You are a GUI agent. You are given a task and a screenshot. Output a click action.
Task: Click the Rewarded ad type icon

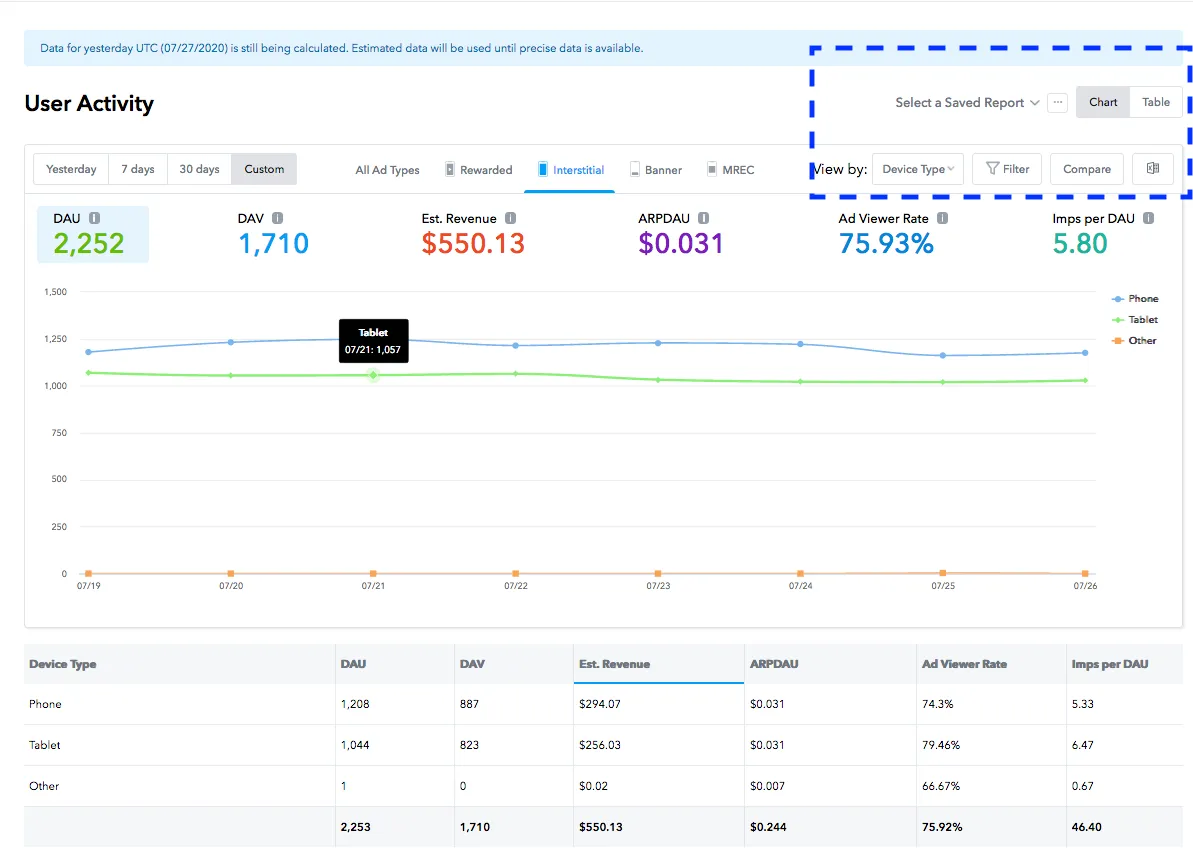click(450, 169)
